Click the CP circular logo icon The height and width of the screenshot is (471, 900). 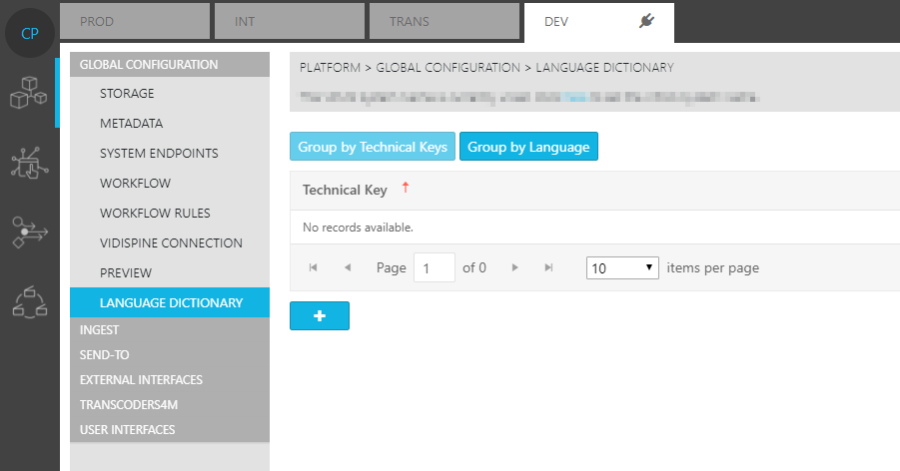(x=29, y=33)
